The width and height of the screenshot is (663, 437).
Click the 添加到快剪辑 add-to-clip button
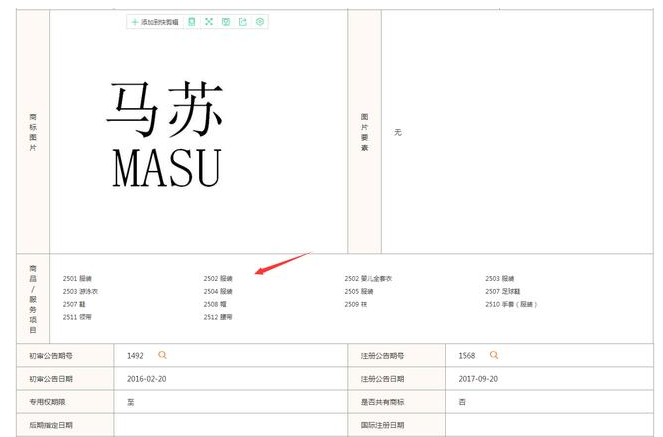pos(155,22)
